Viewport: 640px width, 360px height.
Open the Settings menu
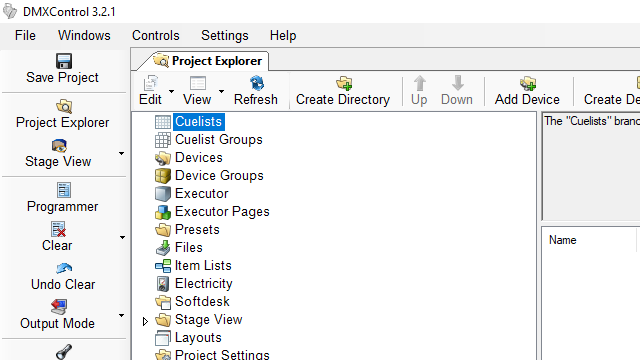224,36
